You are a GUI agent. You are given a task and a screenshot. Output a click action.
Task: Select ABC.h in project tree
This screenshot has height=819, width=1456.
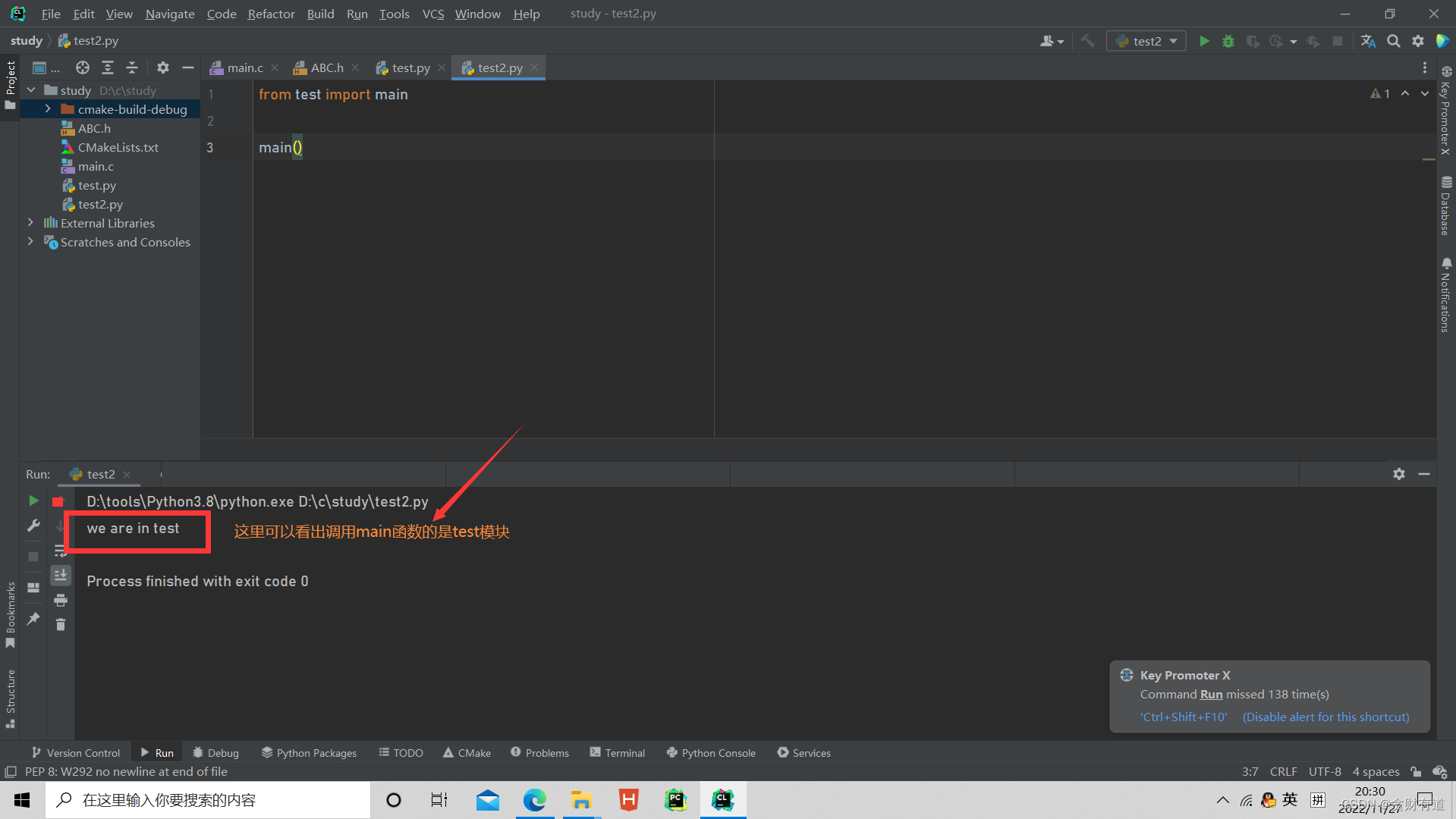pyautogui.click(x=94, y=128)
